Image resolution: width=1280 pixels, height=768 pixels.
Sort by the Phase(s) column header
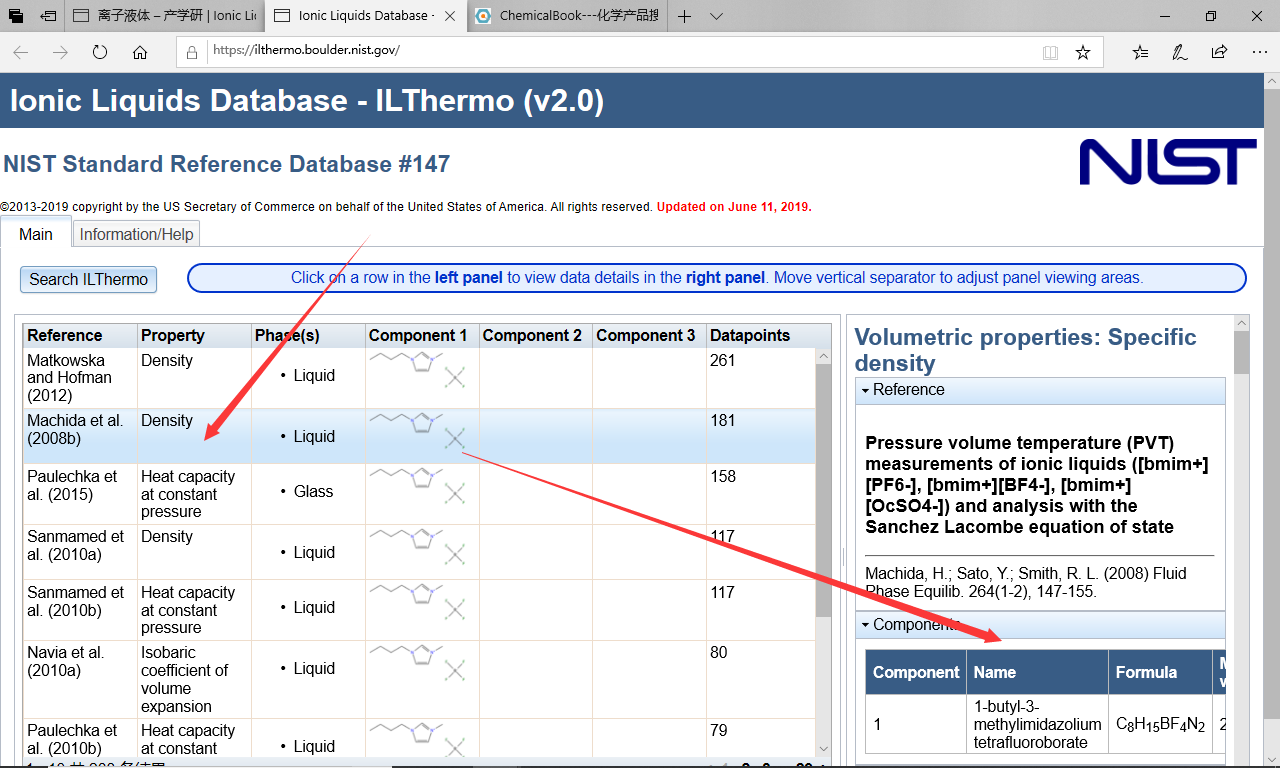click(x=308, y=335)
